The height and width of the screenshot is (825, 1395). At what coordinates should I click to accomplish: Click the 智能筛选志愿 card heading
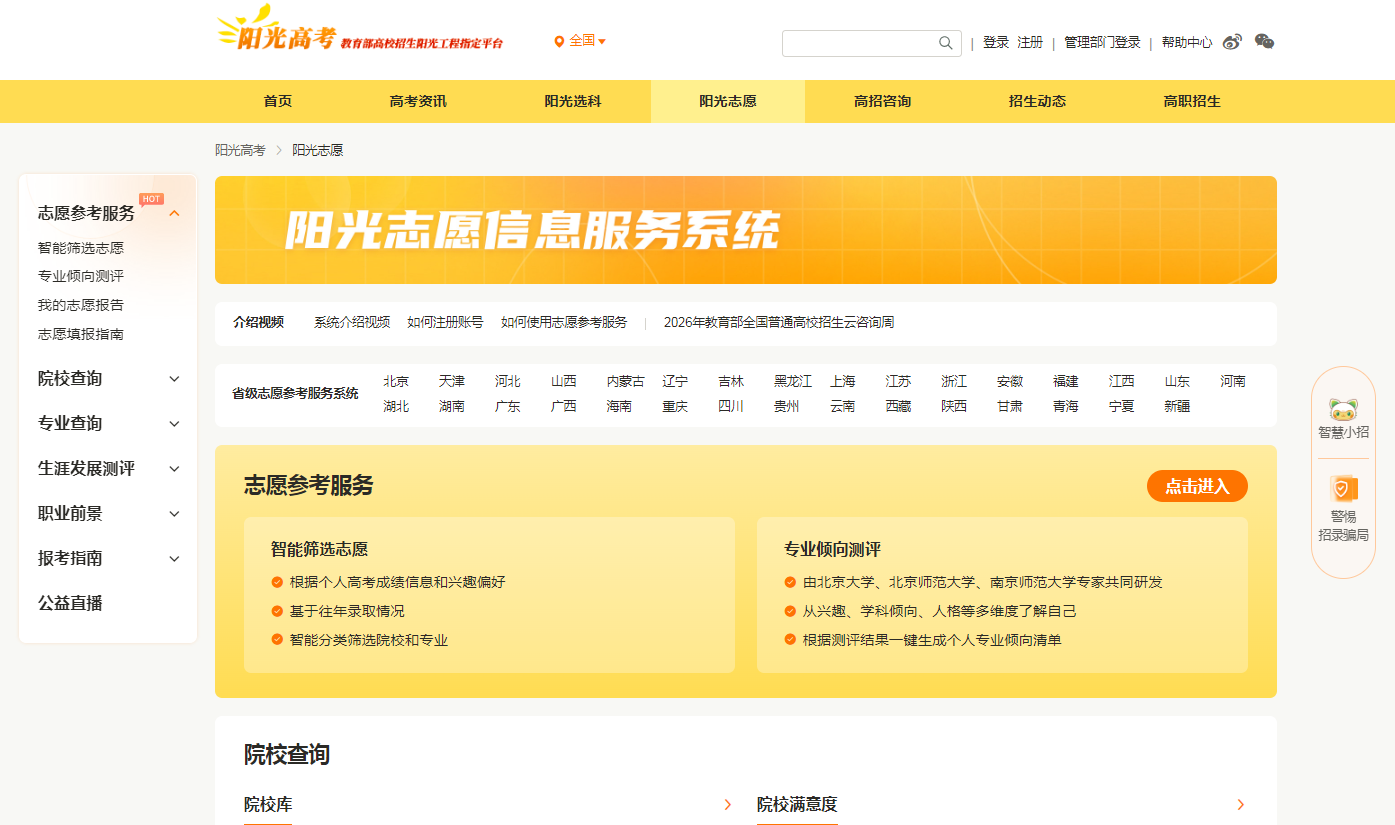click(319, 549)
